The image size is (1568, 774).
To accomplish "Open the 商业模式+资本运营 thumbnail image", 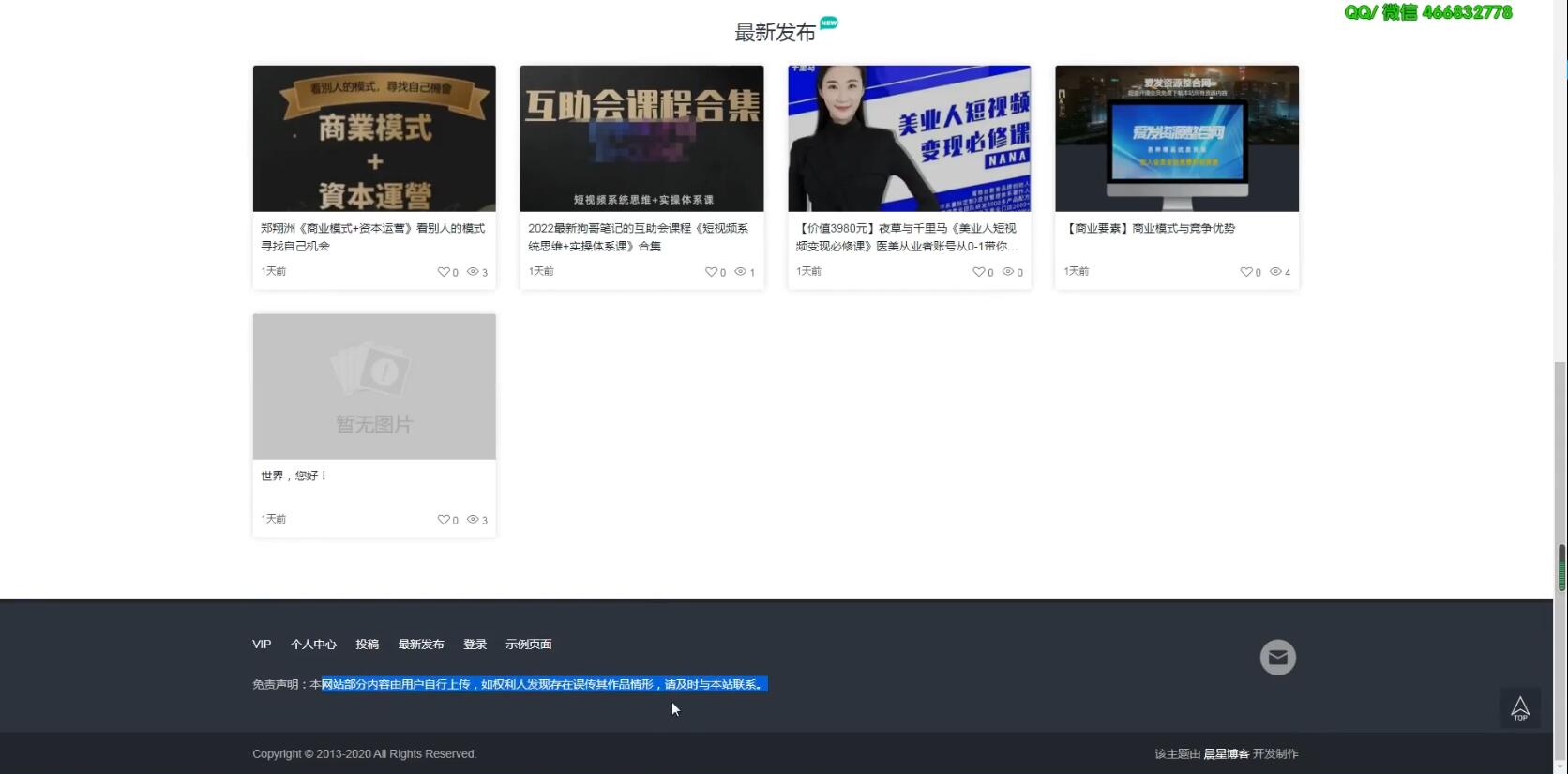I will pos(374,139).
